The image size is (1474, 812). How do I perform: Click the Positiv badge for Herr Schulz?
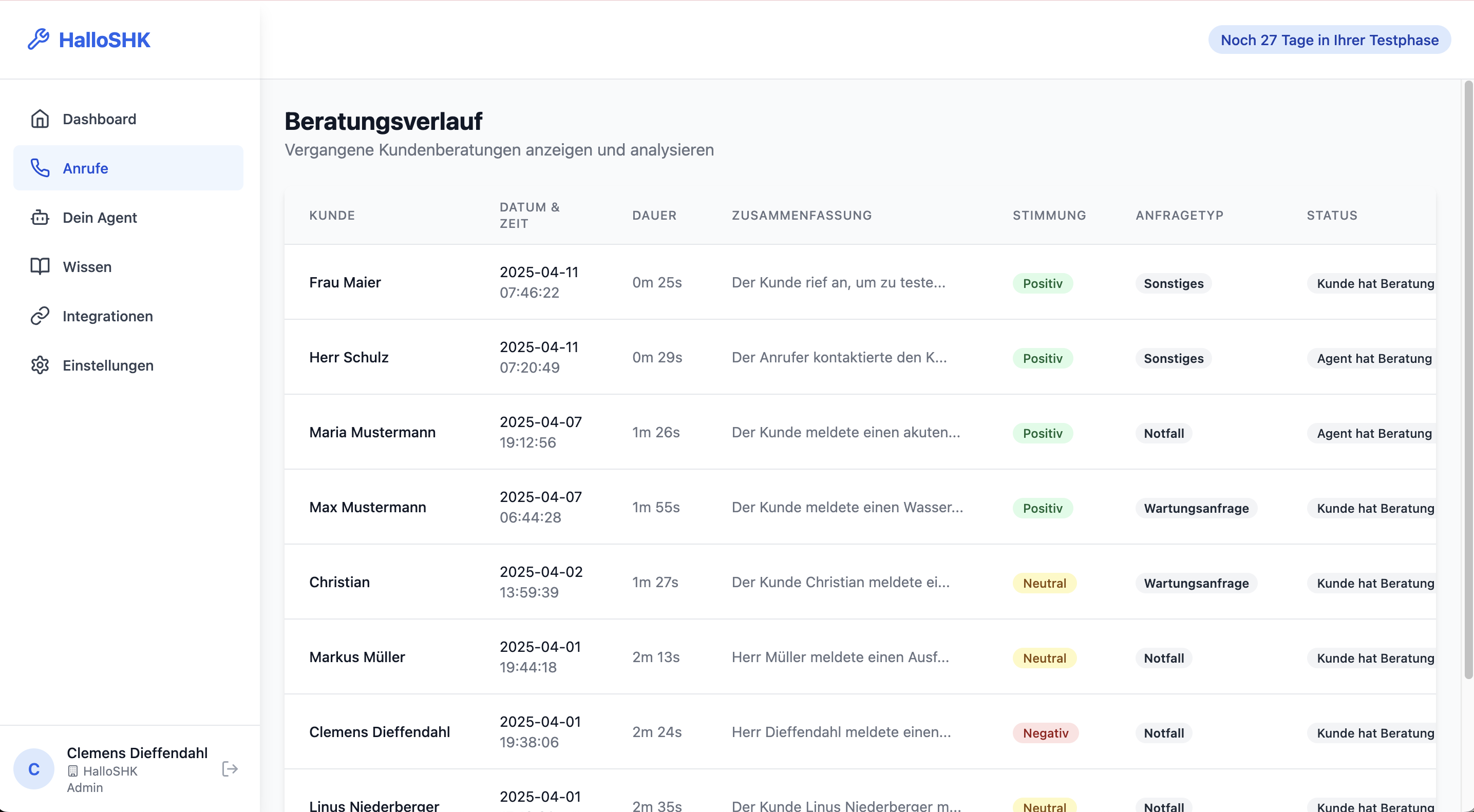(x=1043, y=358)
